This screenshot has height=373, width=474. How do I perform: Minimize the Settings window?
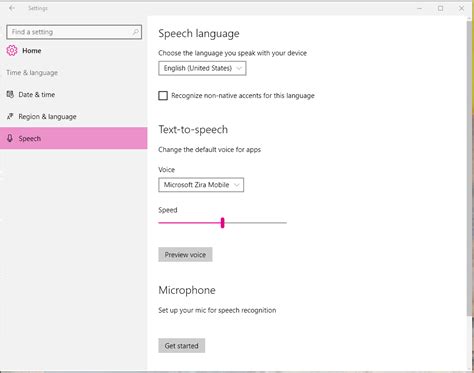tap(420, 8)
